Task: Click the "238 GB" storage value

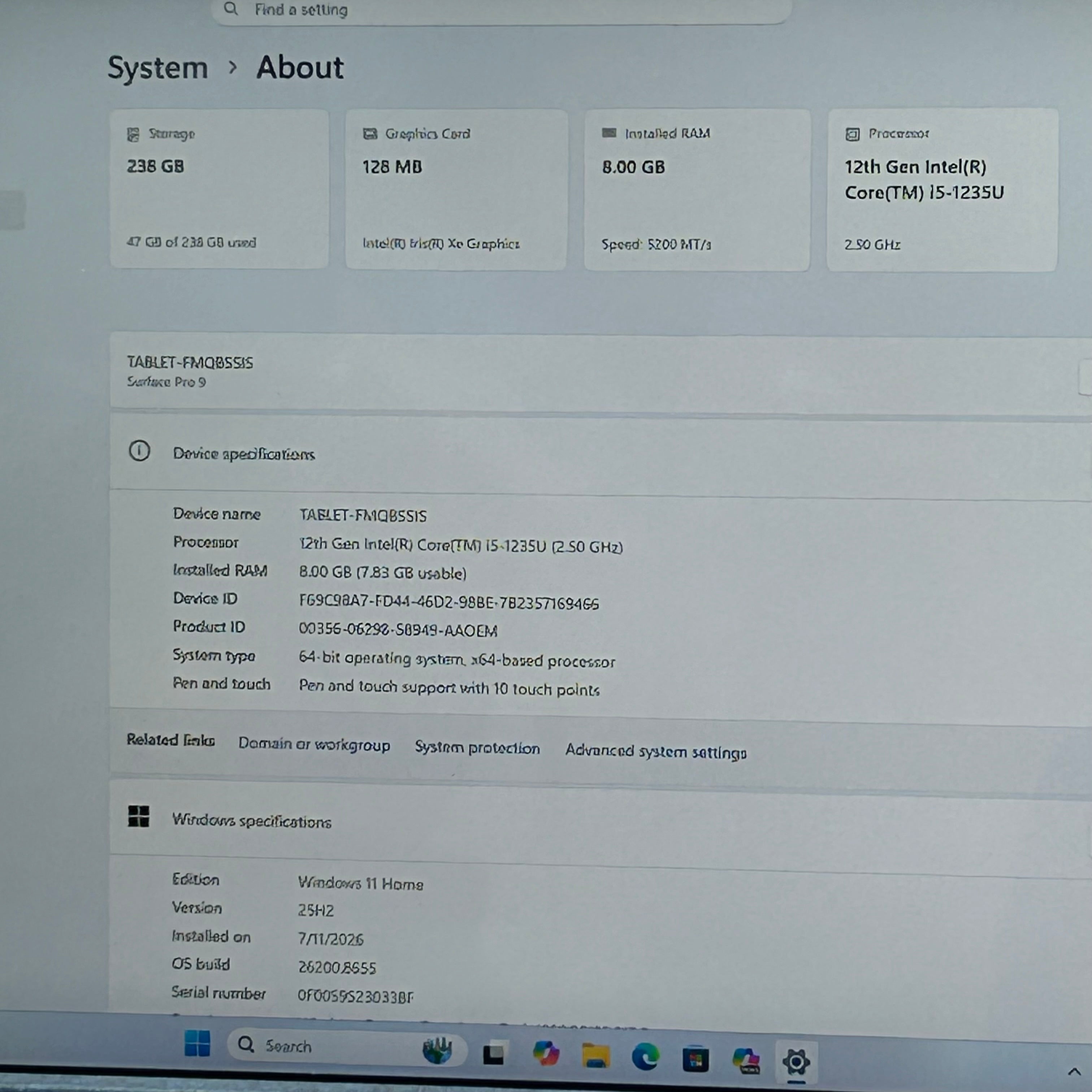Action: (155, 166)
